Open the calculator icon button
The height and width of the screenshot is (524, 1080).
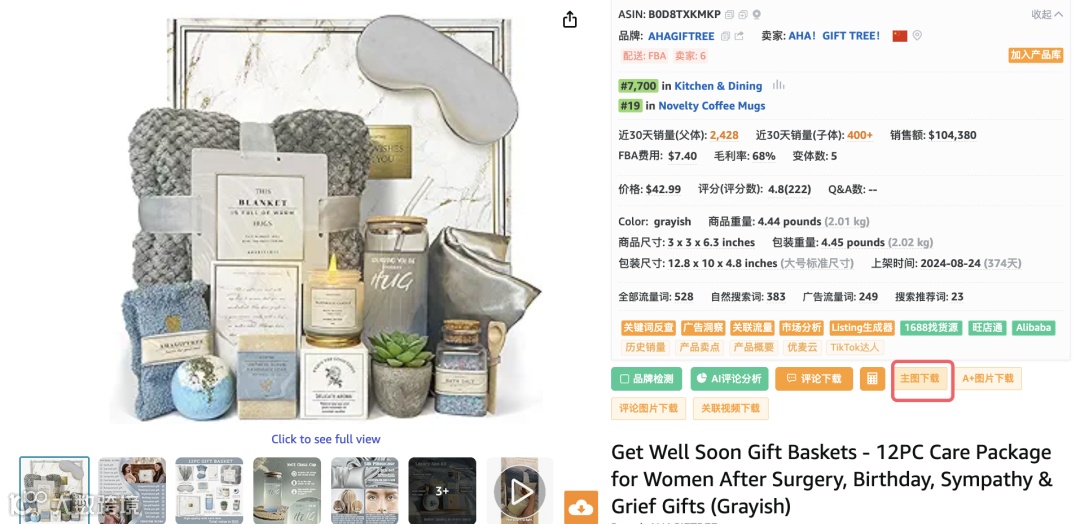(872, 379)
